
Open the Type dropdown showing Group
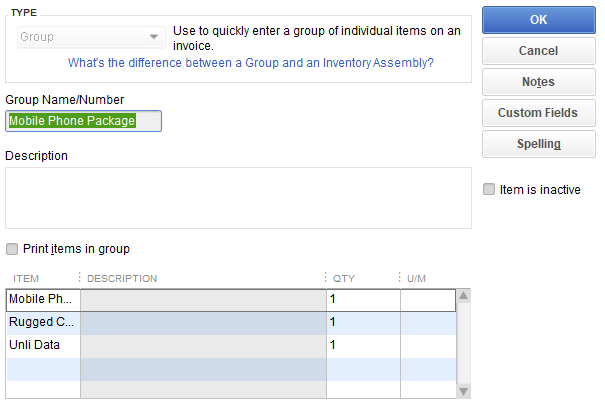pos(90,37)
